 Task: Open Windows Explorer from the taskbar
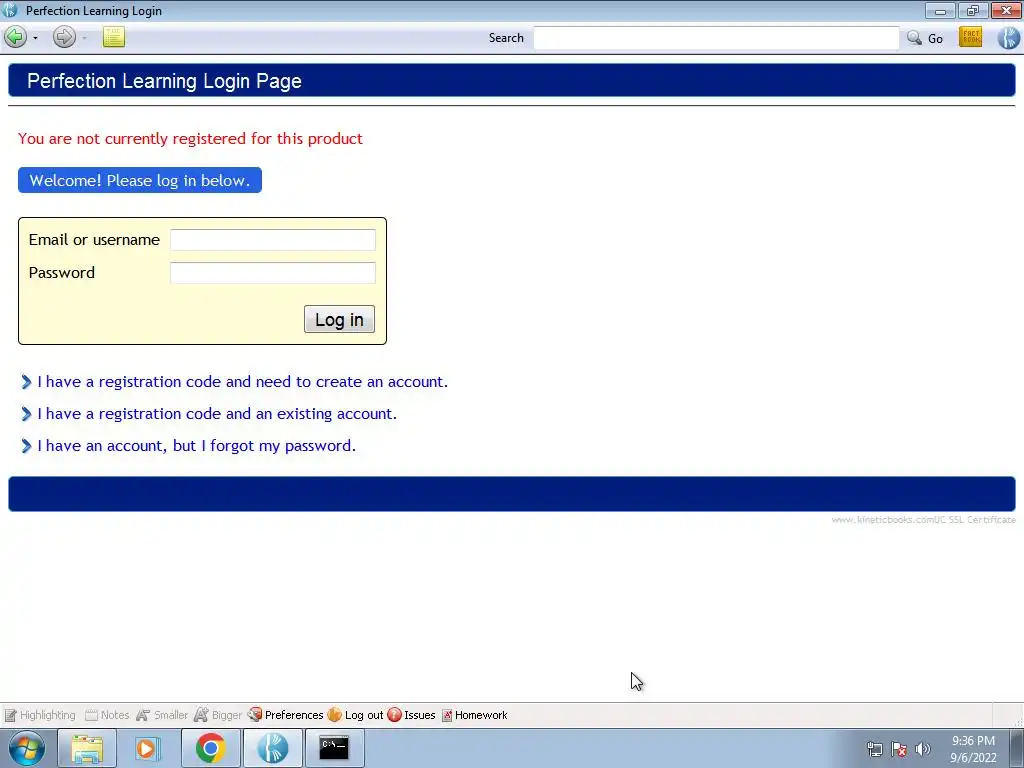click(x=87, y=748)
